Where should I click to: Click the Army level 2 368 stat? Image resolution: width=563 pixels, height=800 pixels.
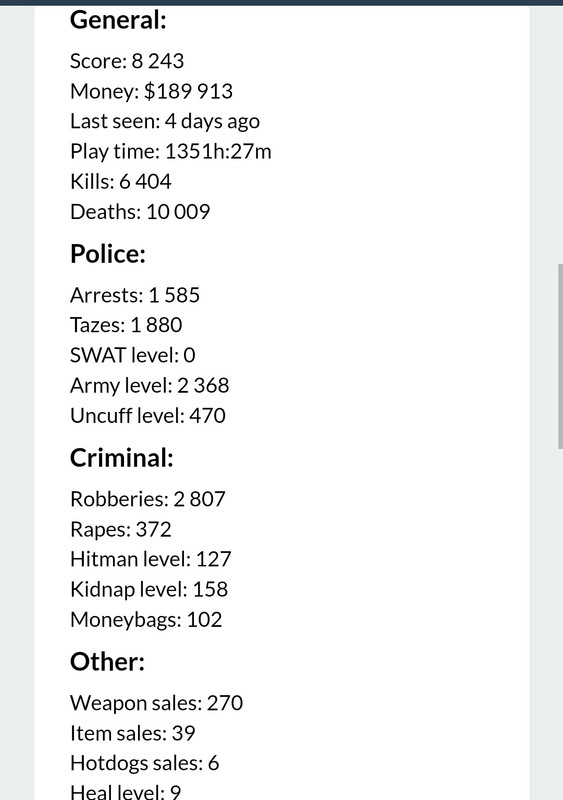pyautogui.click(x=150, y=386)
